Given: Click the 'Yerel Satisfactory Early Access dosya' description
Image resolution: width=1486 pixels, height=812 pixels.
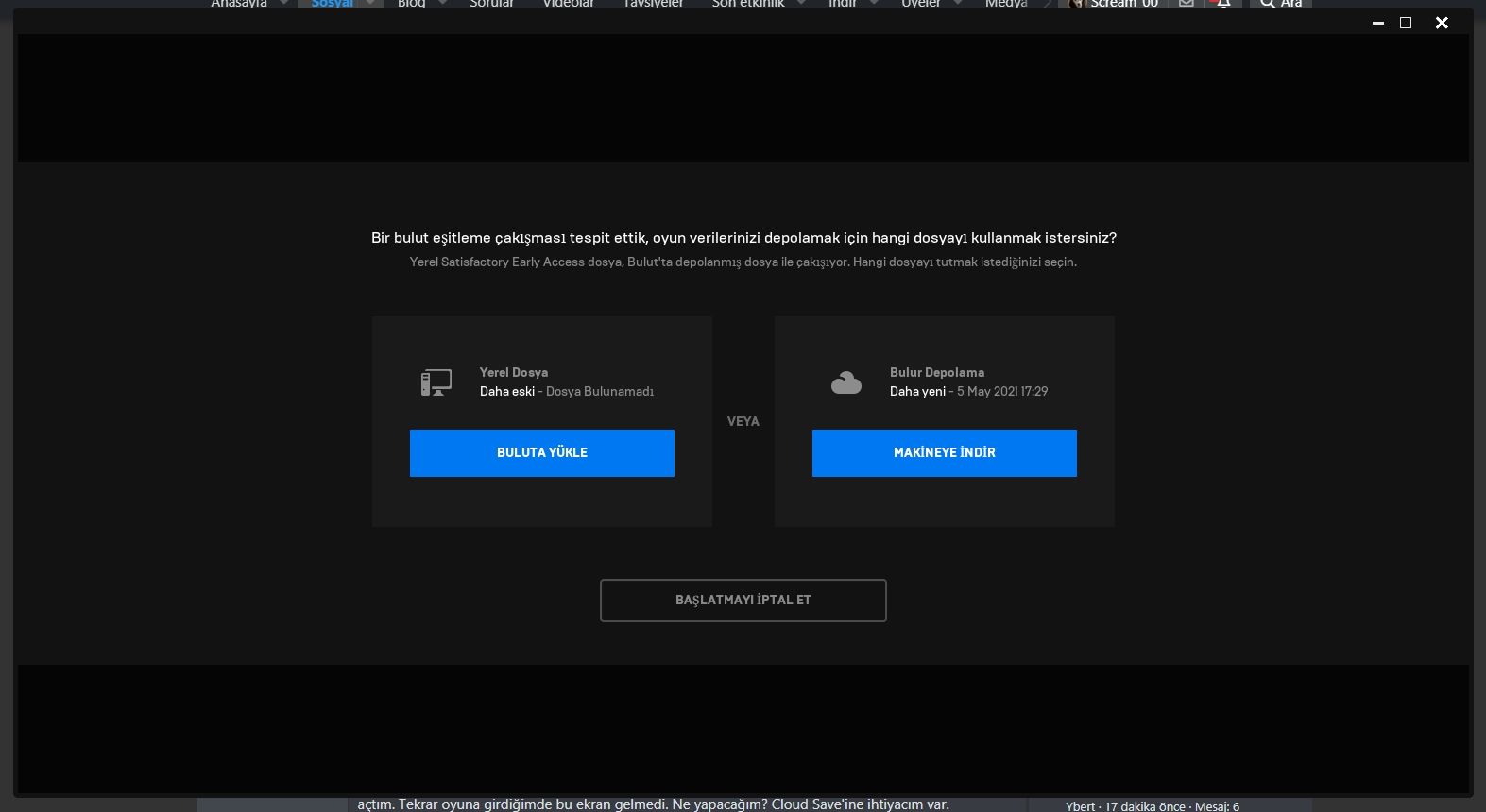Looking at the screenshot, I should click(x=743, y=262).
